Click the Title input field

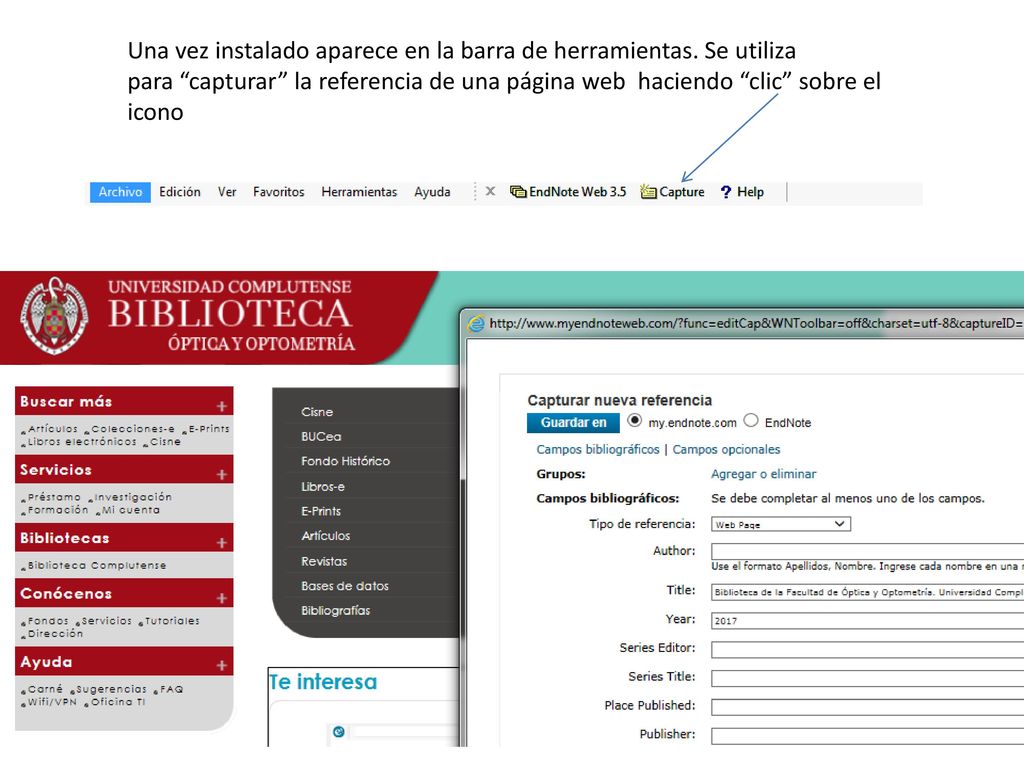coord(867,592)
